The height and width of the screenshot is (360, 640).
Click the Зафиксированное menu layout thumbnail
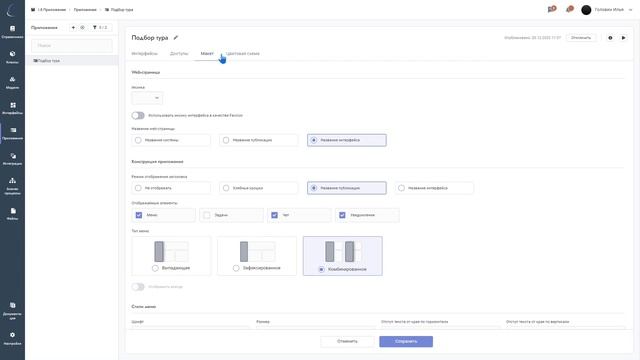point(257,251)
